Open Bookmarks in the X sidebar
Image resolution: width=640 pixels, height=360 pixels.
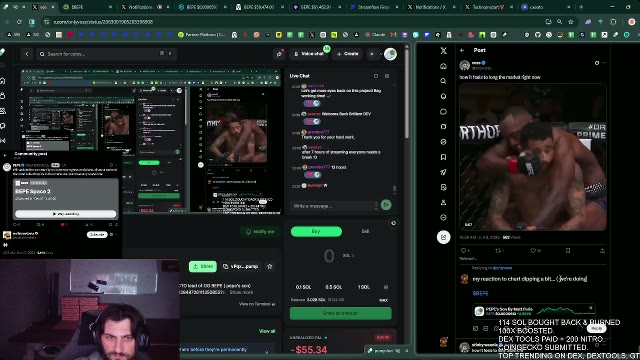(444, 157)
